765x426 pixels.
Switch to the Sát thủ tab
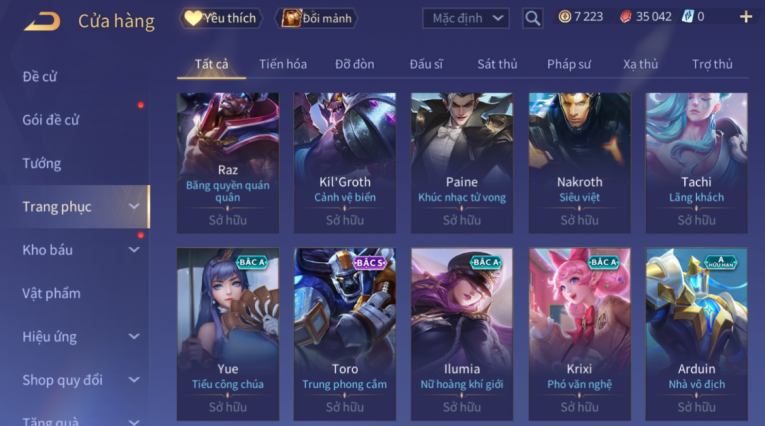pos(497,64)
